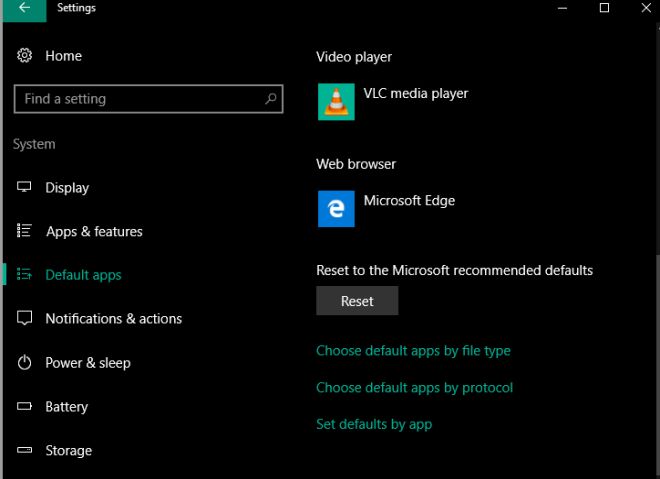This screenshot has height=479, width=660.
Task: Change web browser from Microsoft Edge
Action: [x=386, y=209]
